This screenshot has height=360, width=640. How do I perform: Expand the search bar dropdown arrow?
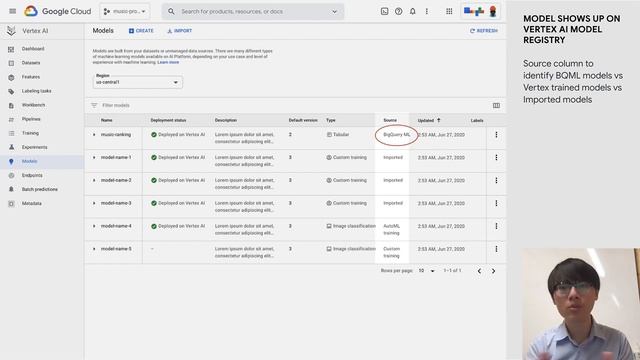334,11
